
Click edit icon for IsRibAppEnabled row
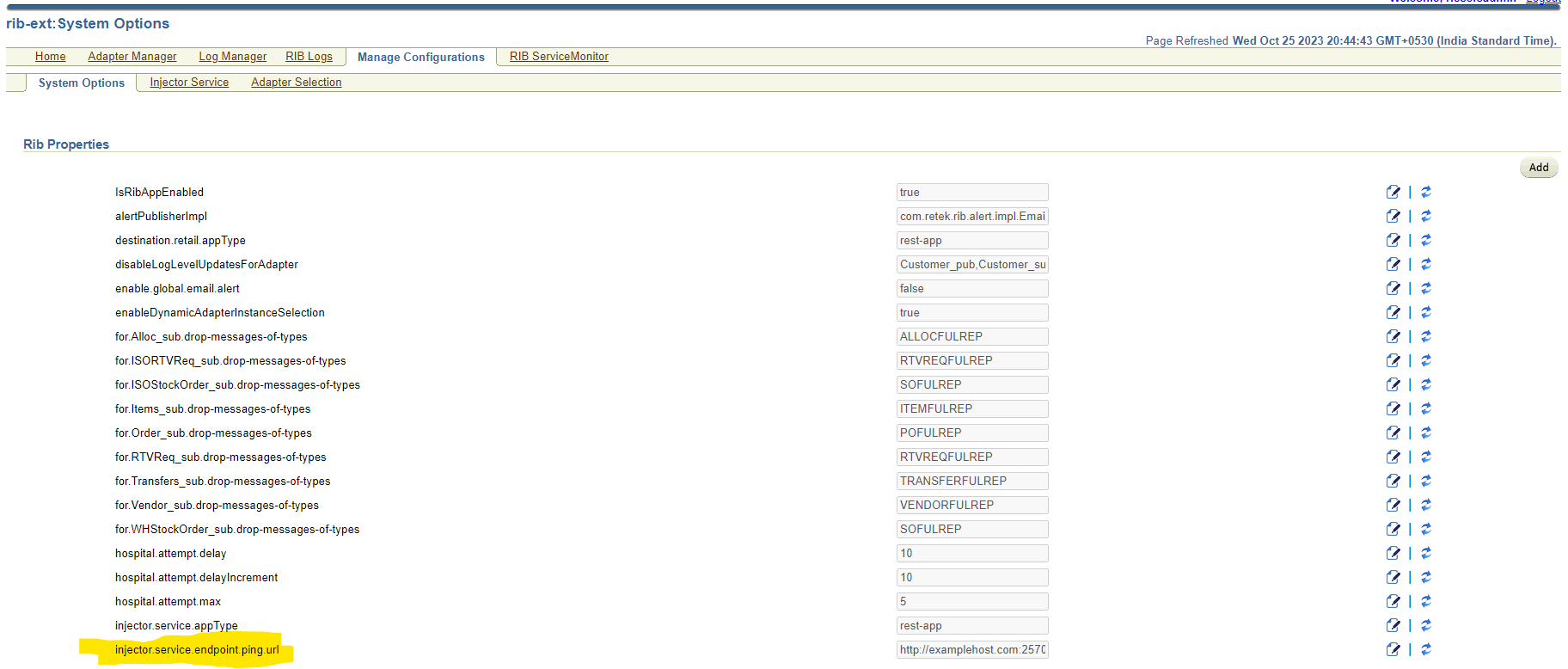[1393, 192]
